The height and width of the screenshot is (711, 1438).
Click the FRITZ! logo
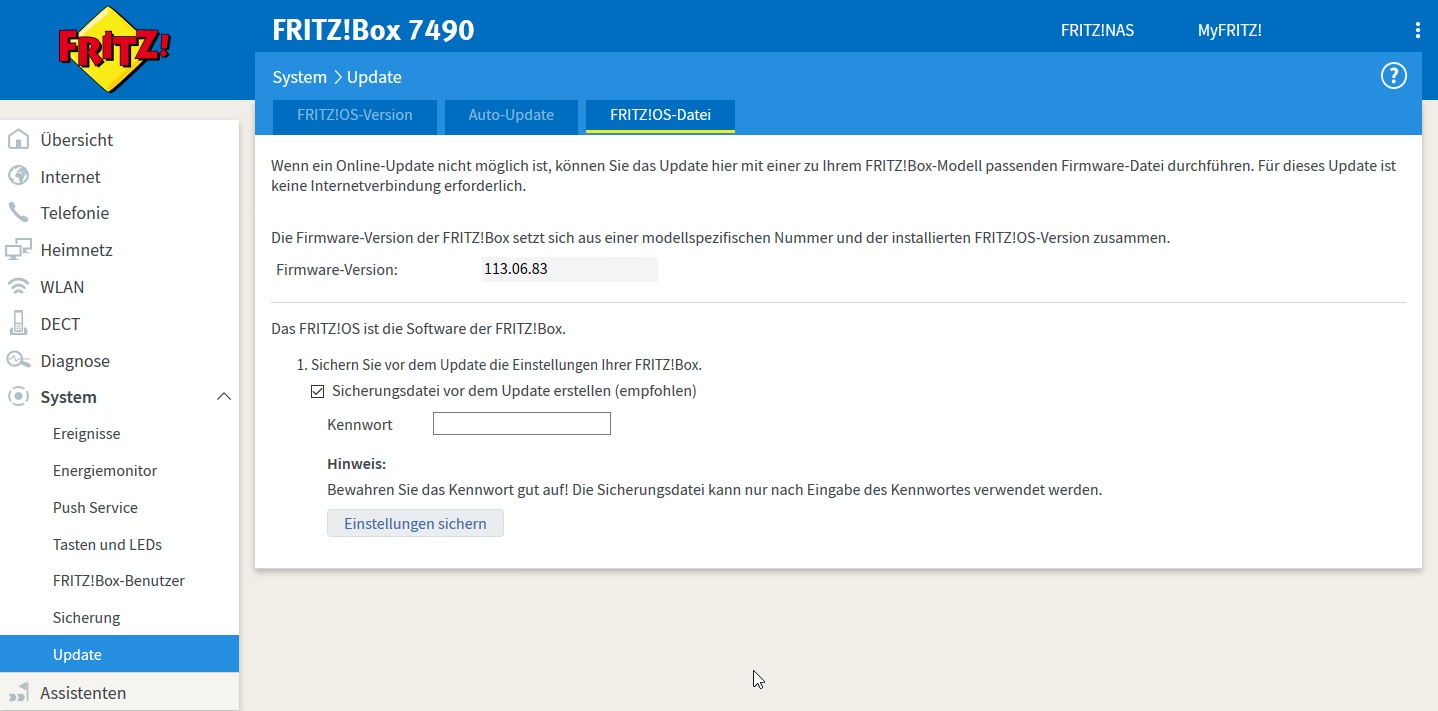[114, 49]
